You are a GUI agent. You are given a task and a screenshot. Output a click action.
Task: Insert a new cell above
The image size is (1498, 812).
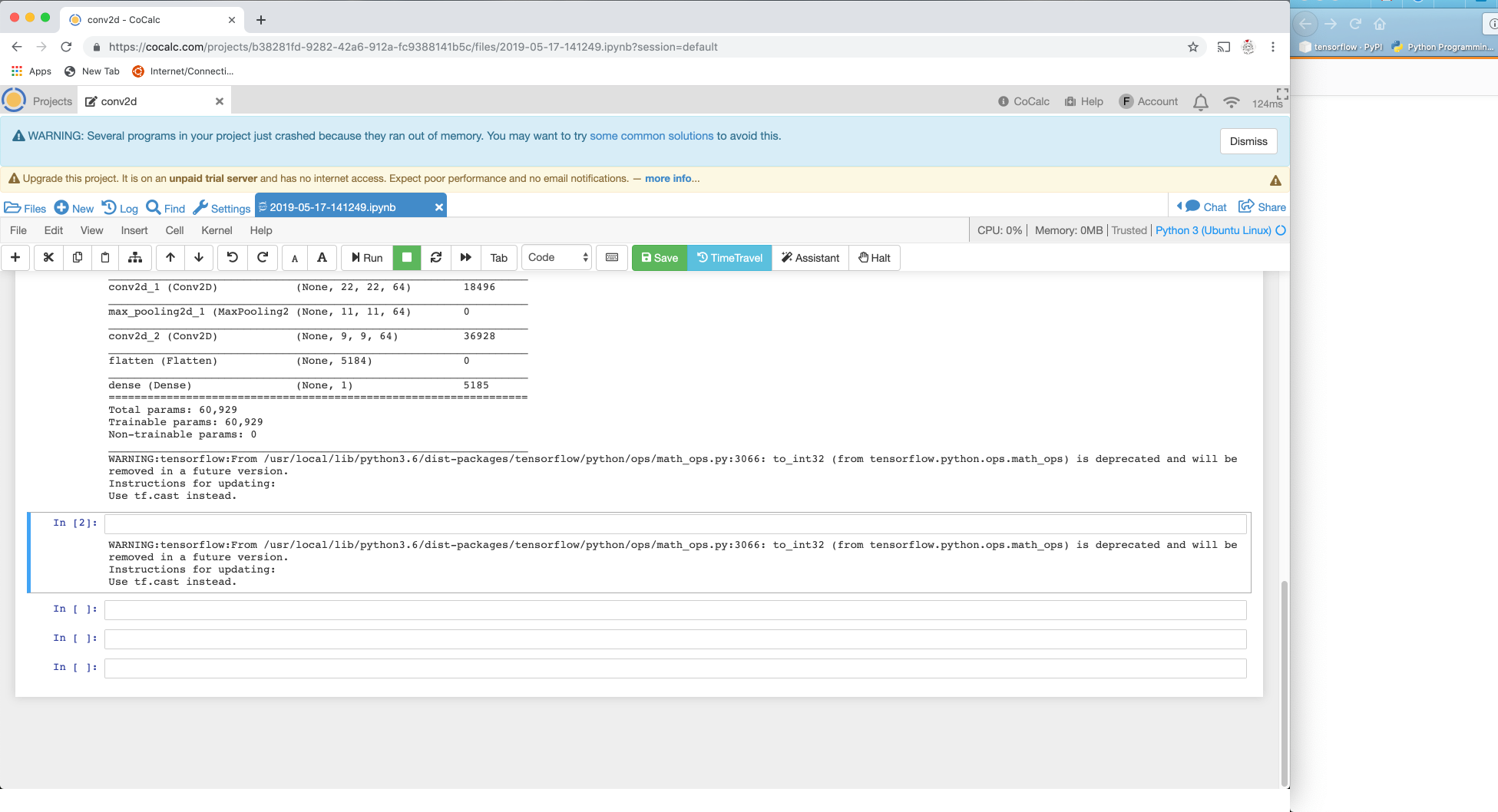point(15,257)
